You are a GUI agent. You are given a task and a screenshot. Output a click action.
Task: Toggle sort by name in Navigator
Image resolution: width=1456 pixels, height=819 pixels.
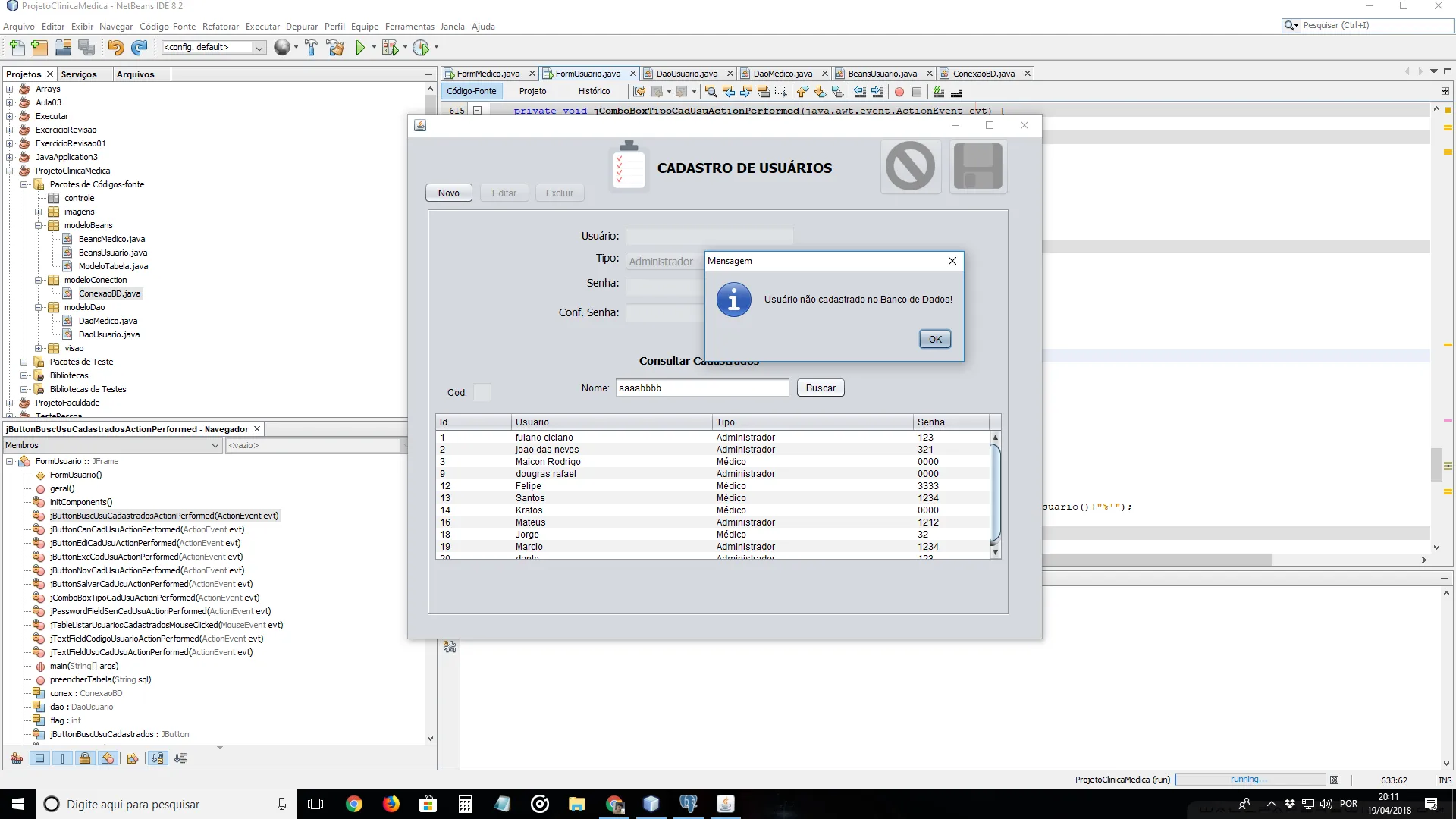pos(157,758)
